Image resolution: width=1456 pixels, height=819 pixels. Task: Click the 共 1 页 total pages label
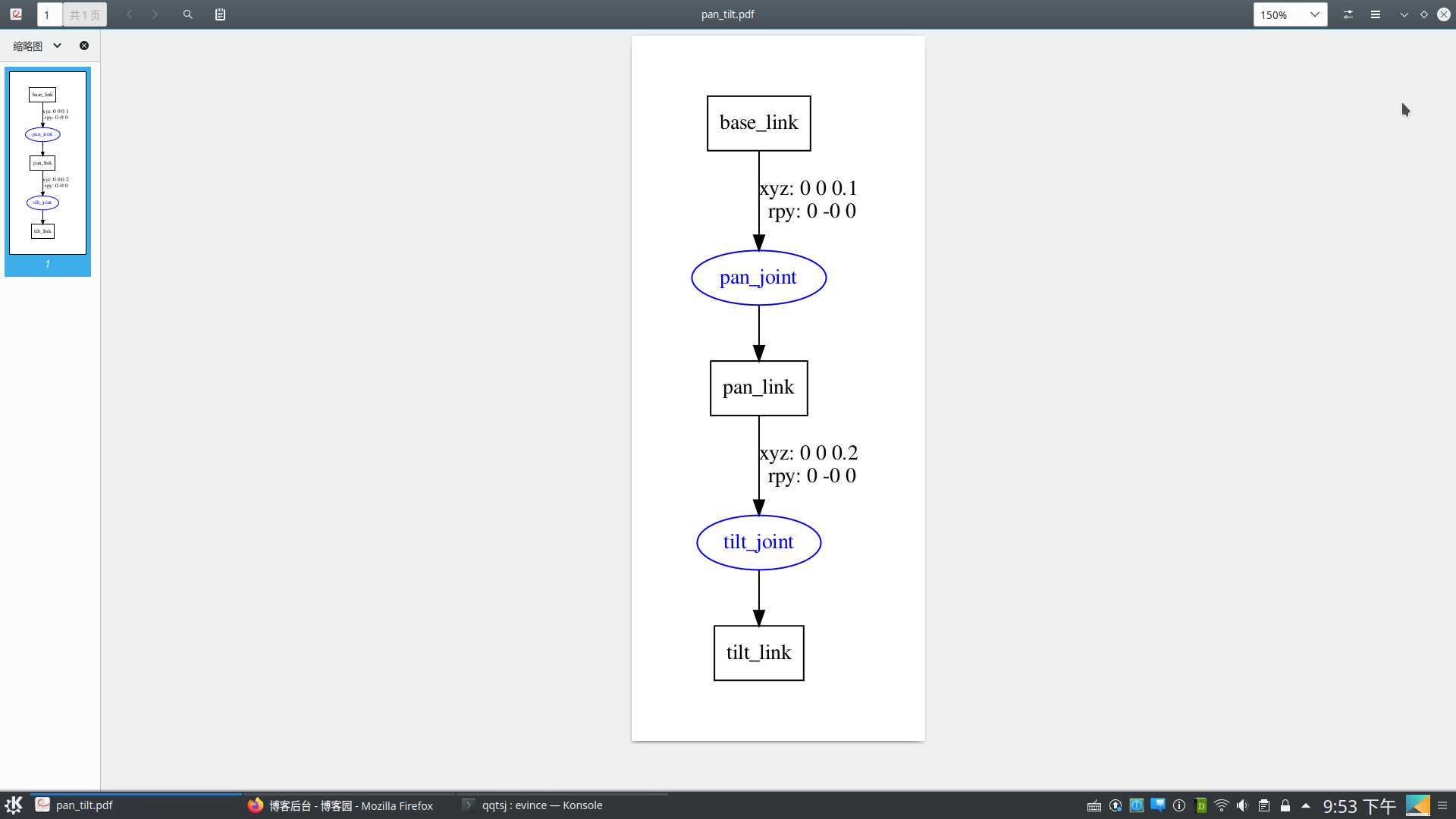point(85,14)
